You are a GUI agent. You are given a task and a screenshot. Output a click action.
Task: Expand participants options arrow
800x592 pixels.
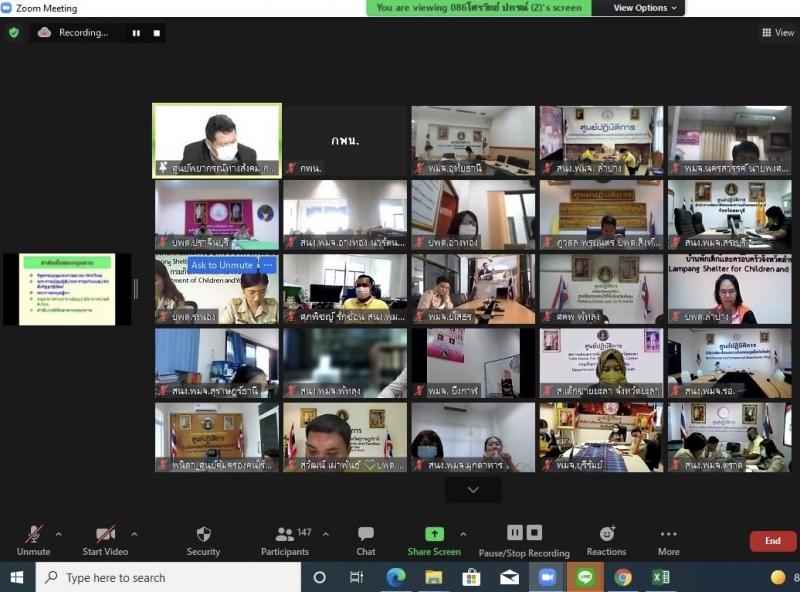(326, 534)
